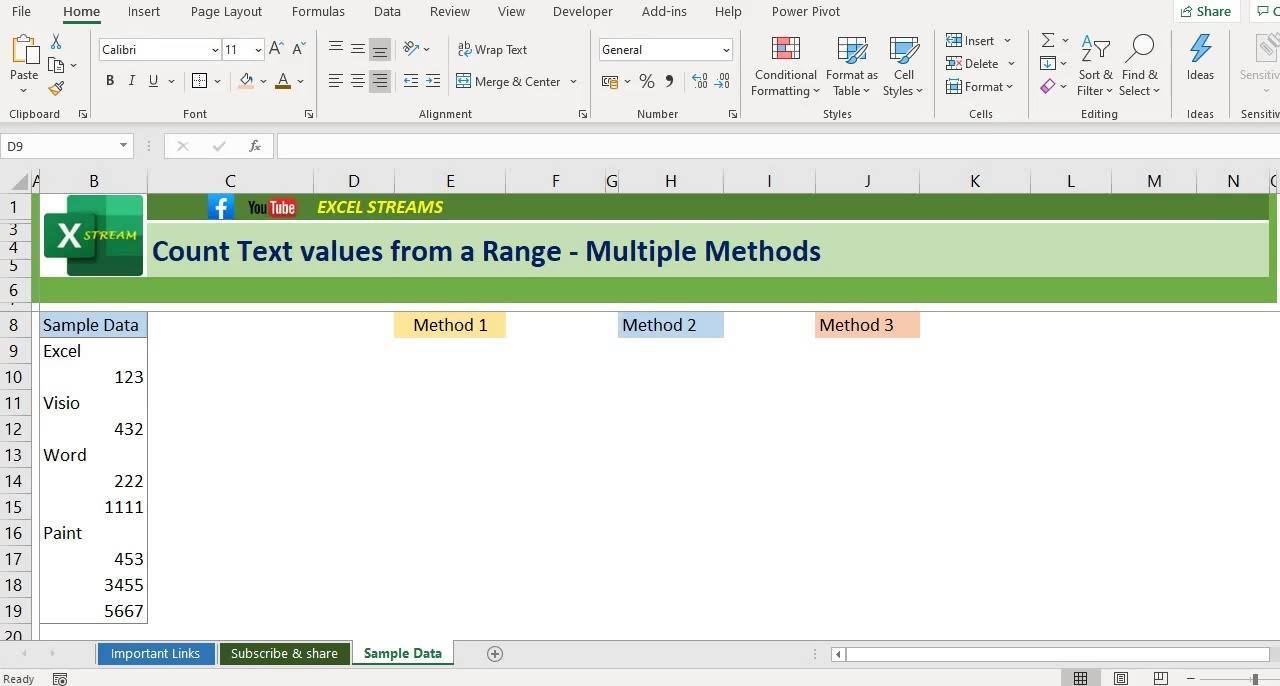
Task: Select cell containing Excel in Sample Data
Action: point(93,351)
